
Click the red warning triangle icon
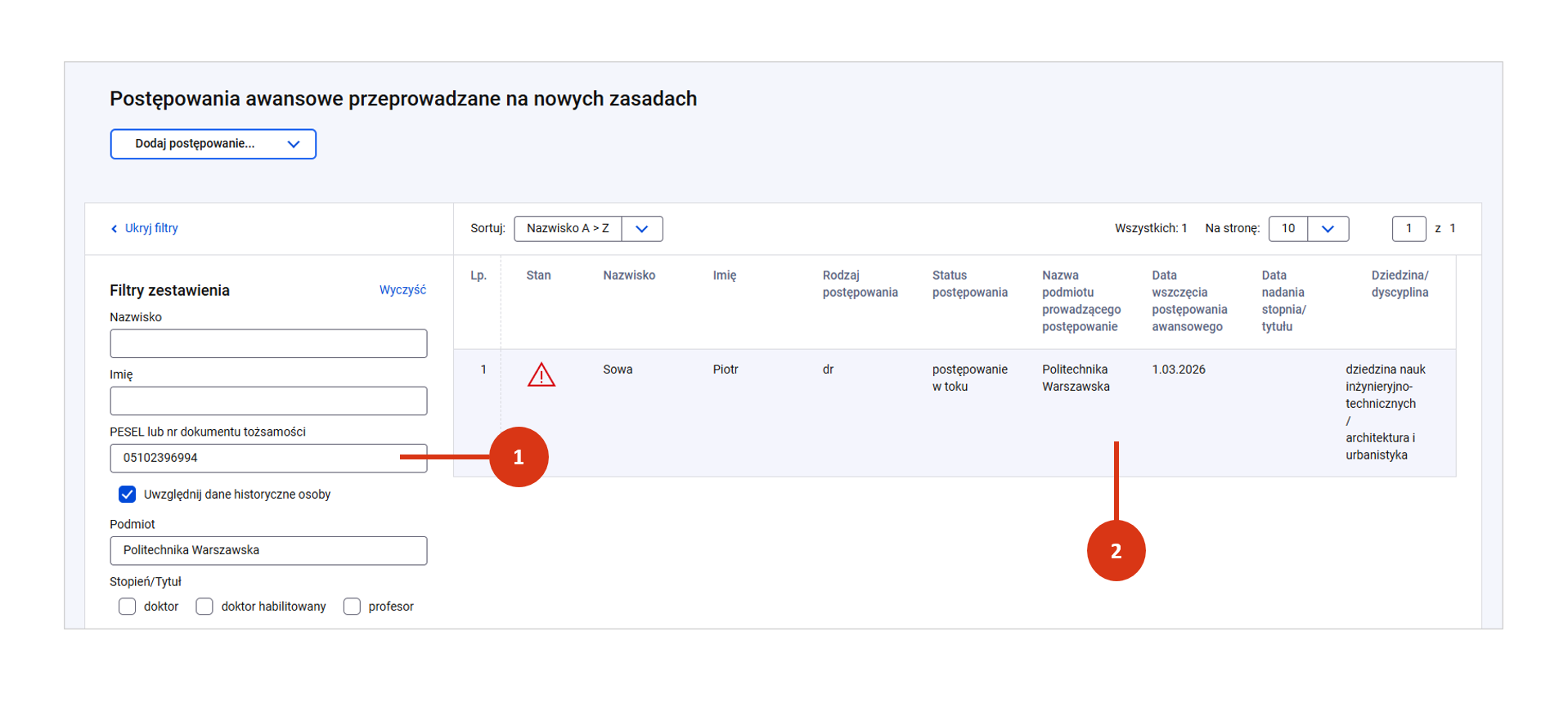[x=541, y=375]
